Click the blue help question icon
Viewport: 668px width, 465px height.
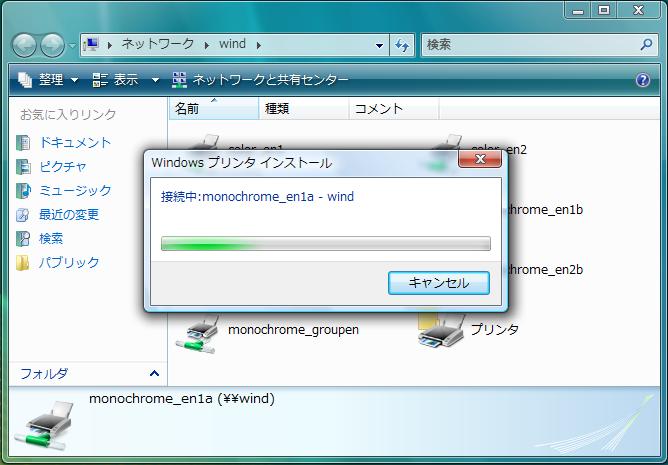pyautogui.click(x=643, y=80)
